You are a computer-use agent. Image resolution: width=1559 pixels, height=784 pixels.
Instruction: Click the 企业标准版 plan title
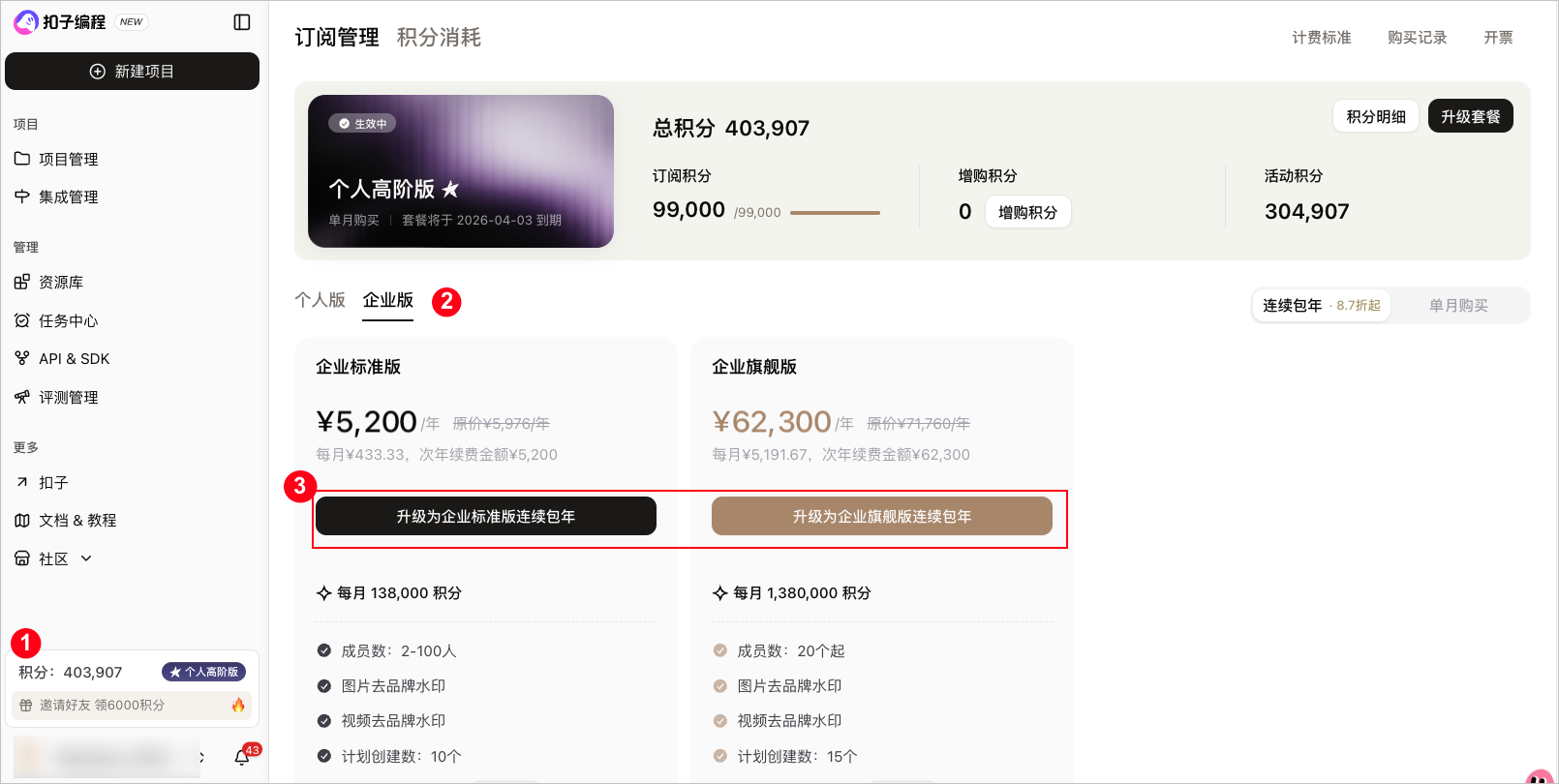coord(358,367)
